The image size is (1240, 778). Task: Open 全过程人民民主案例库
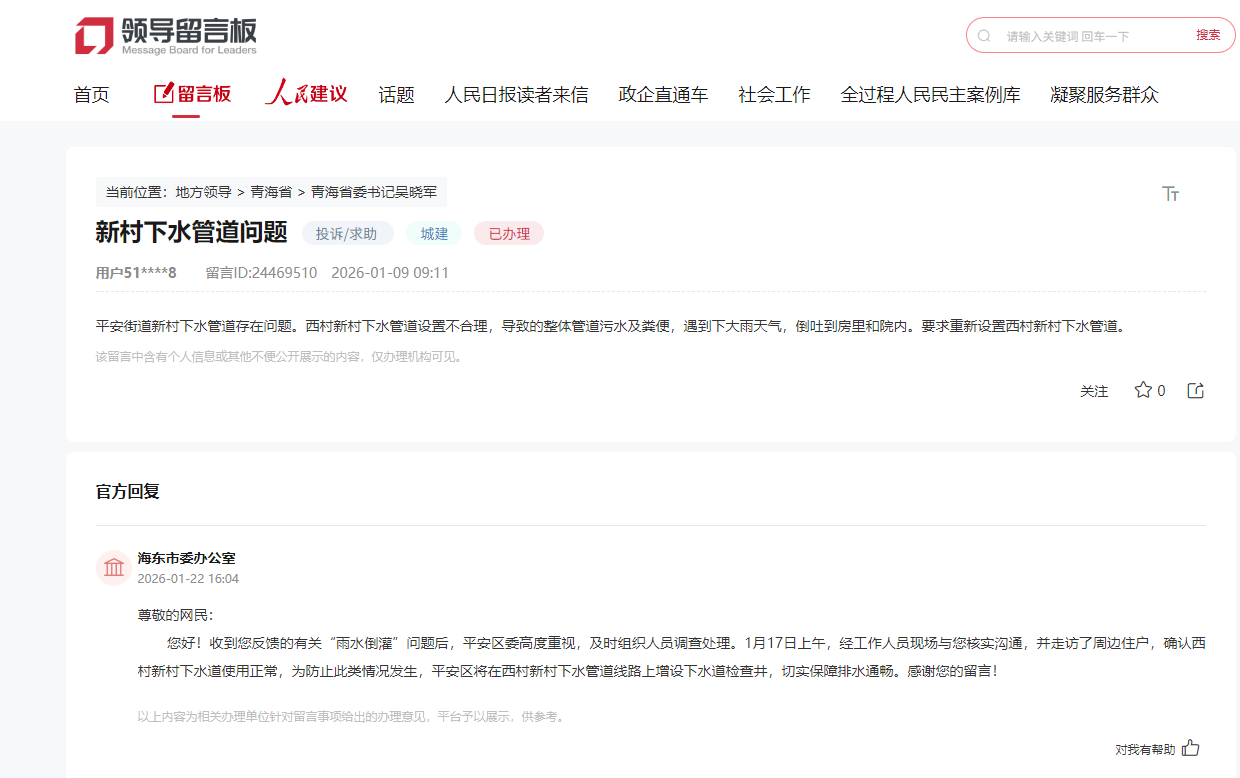point(930,95)
